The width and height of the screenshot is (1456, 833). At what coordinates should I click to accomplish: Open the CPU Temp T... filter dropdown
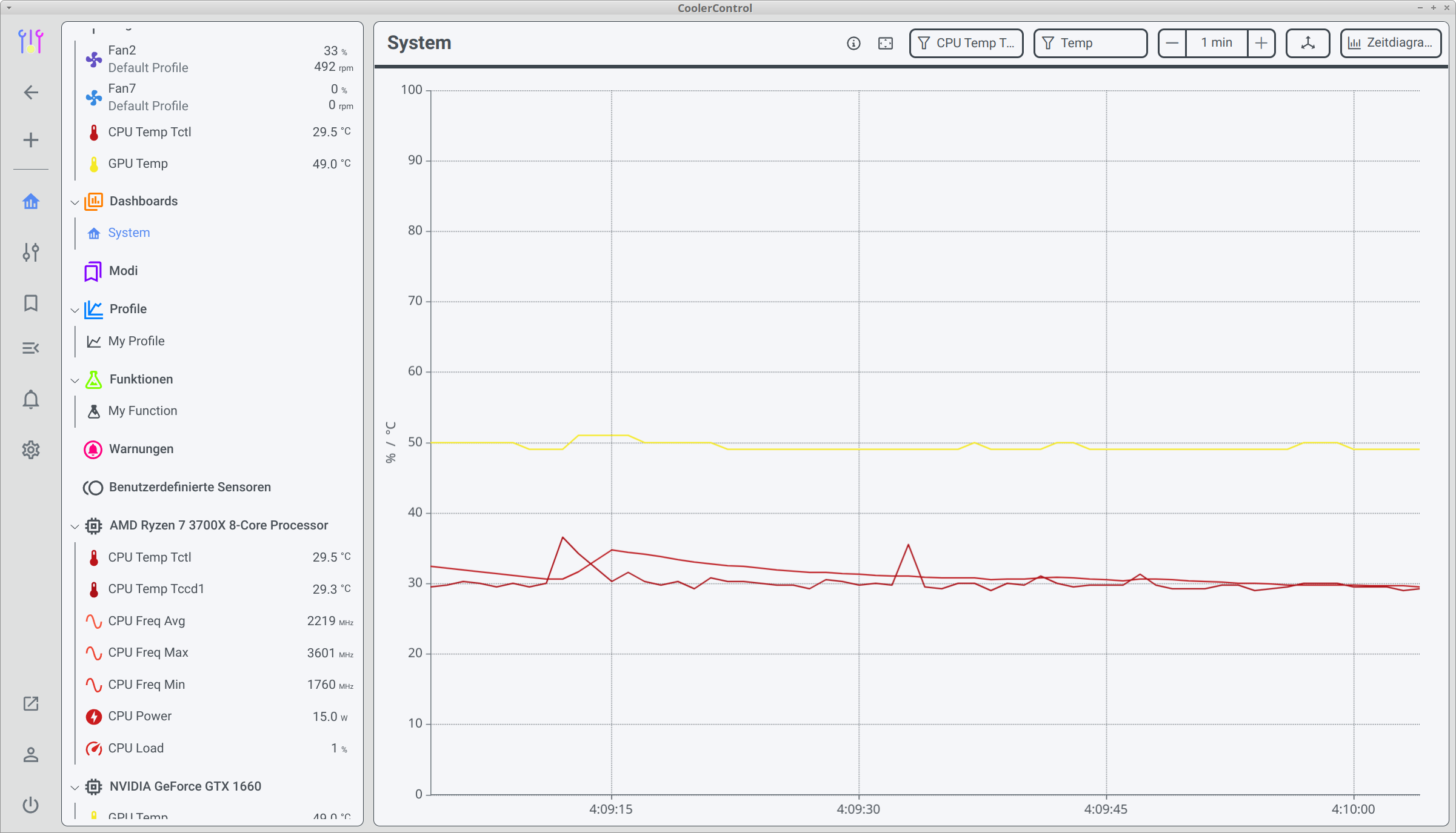click(966, 43)
